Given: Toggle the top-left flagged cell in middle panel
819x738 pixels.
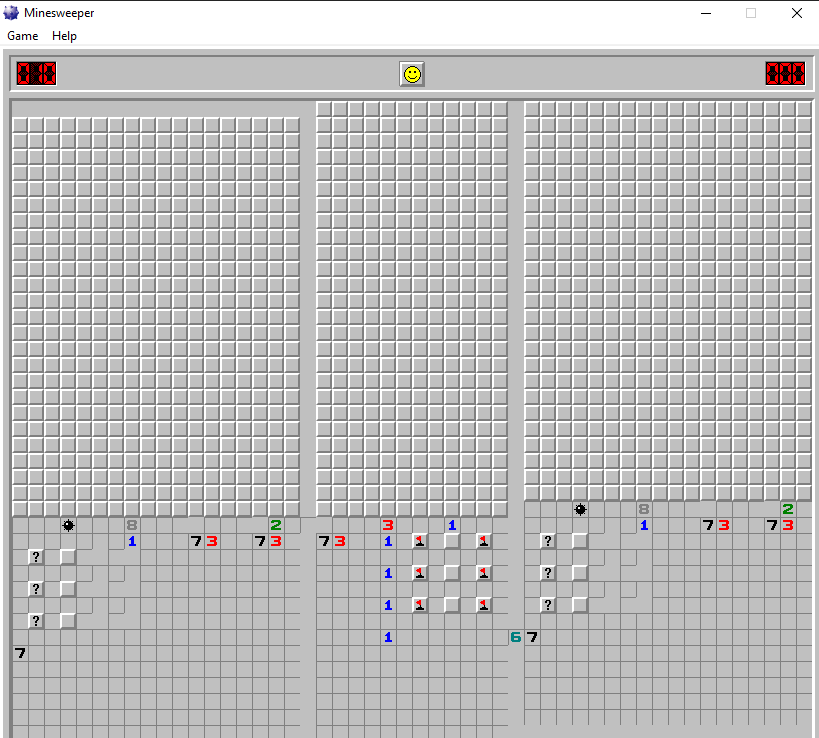Looking at the screenshot, I should (420, 541).
